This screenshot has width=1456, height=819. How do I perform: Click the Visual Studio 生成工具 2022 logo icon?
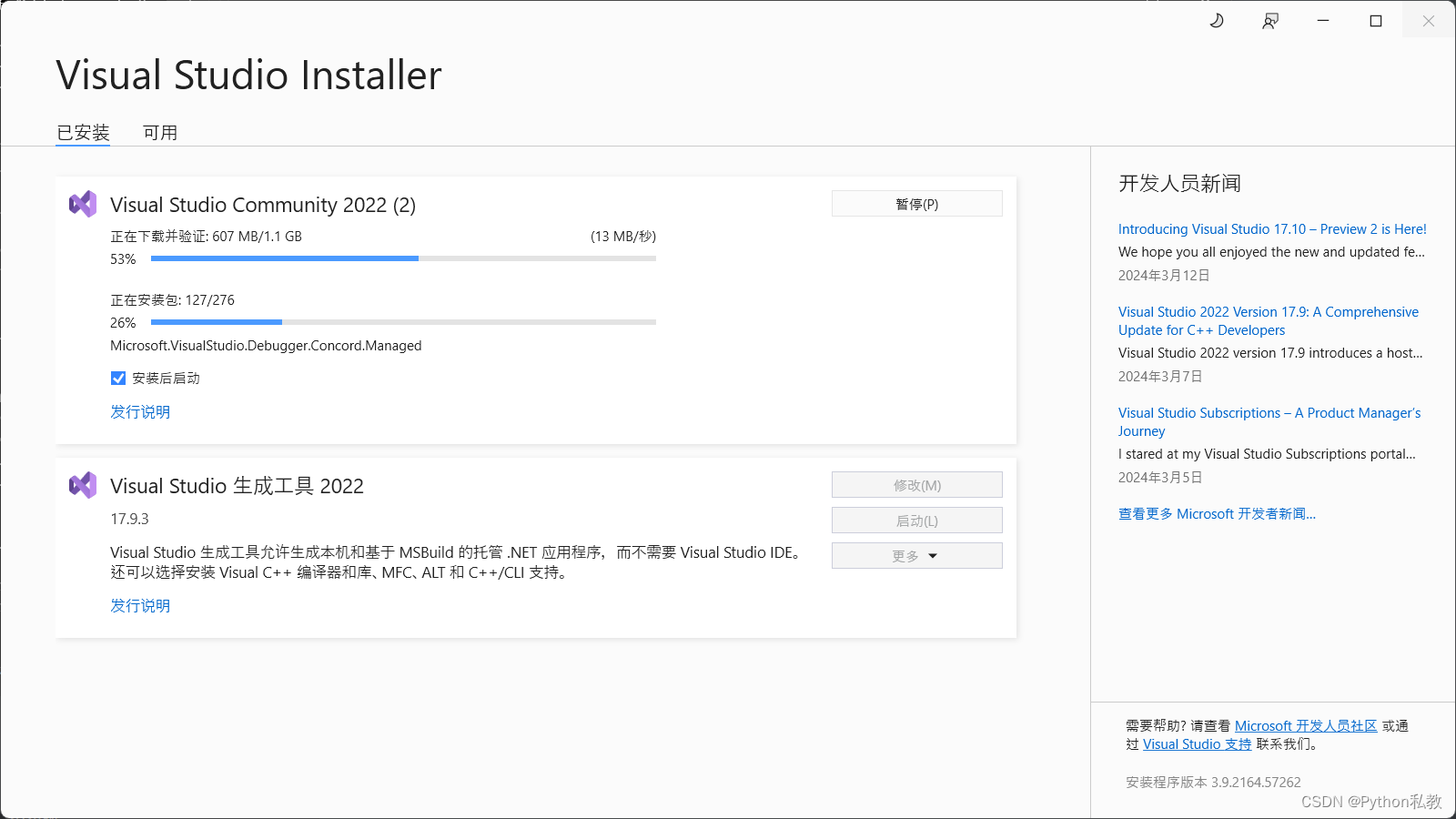coord(83,485)
